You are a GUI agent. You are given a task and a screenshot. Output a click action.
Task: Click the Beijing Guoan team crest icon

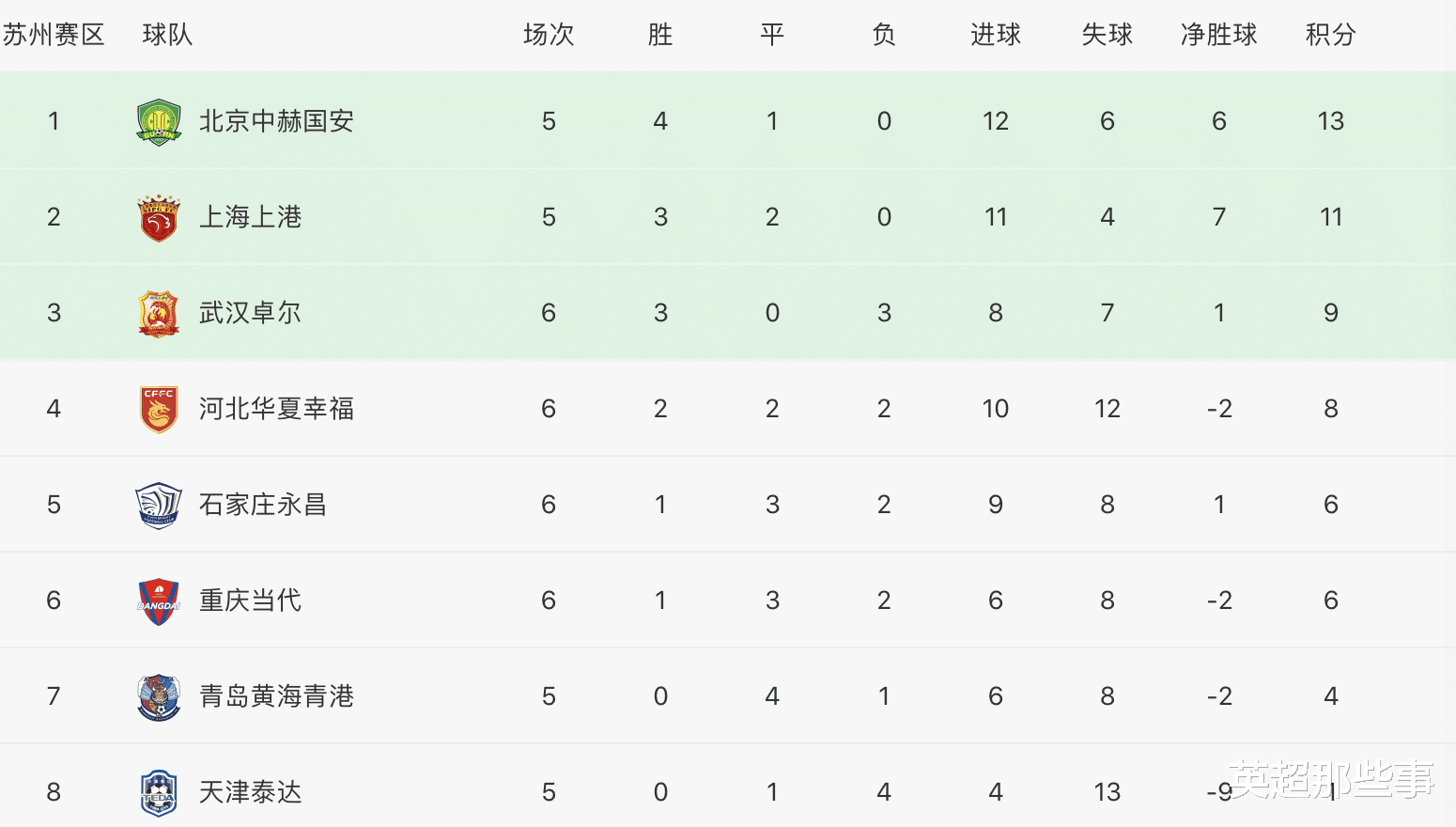[159, 122]
